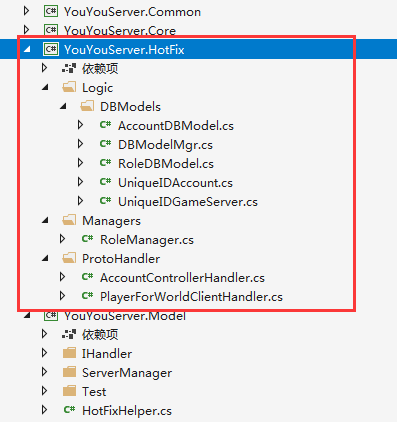397x422 pixels.
Task: Click the YouYouServer.Model project icon
Action: click(51, 316)
